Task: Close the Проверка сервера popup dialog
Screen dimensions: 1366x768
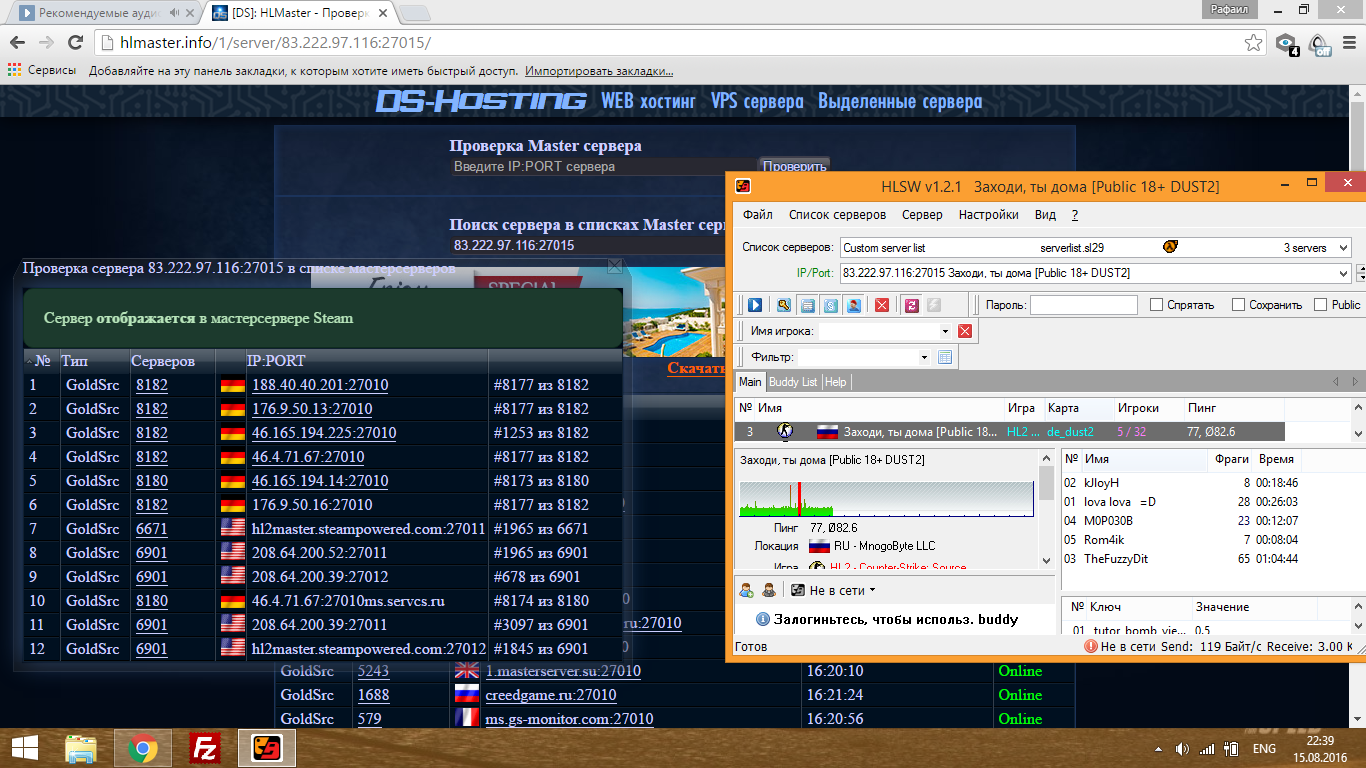Action: click(x=615, y=266)
